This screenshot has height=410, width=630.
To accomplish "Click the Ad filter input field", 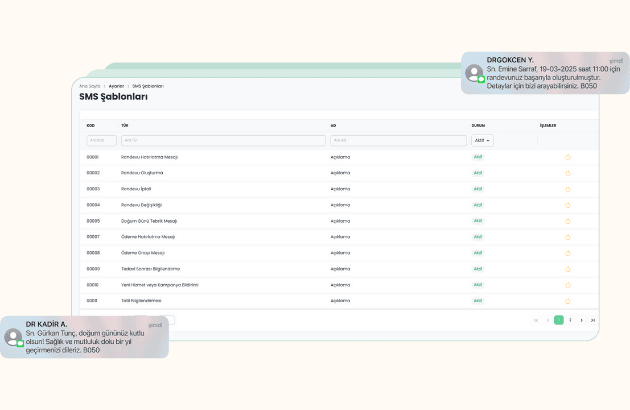I will click(x=398, y=141).
